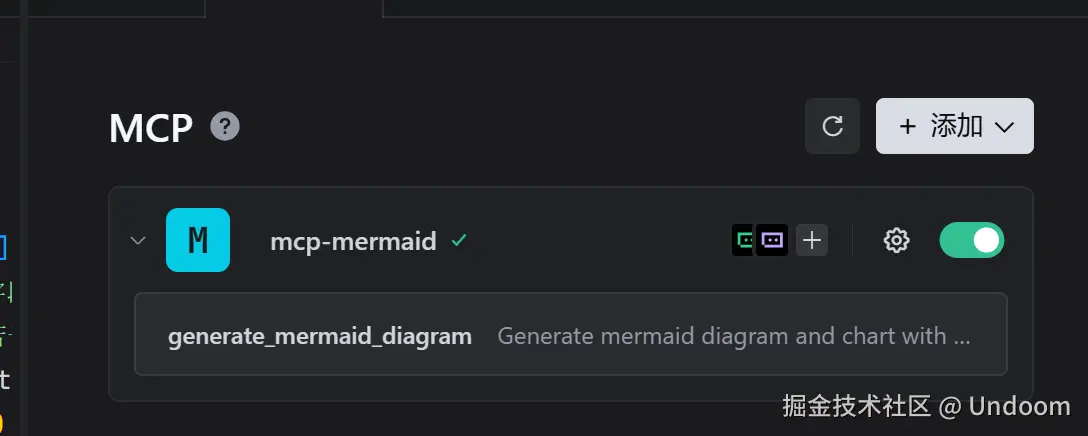Click the cyan M server avatar
Image resolution: width=1088 pixels, height=436 pixels.
pyautogui.click(x=198, y=240)
